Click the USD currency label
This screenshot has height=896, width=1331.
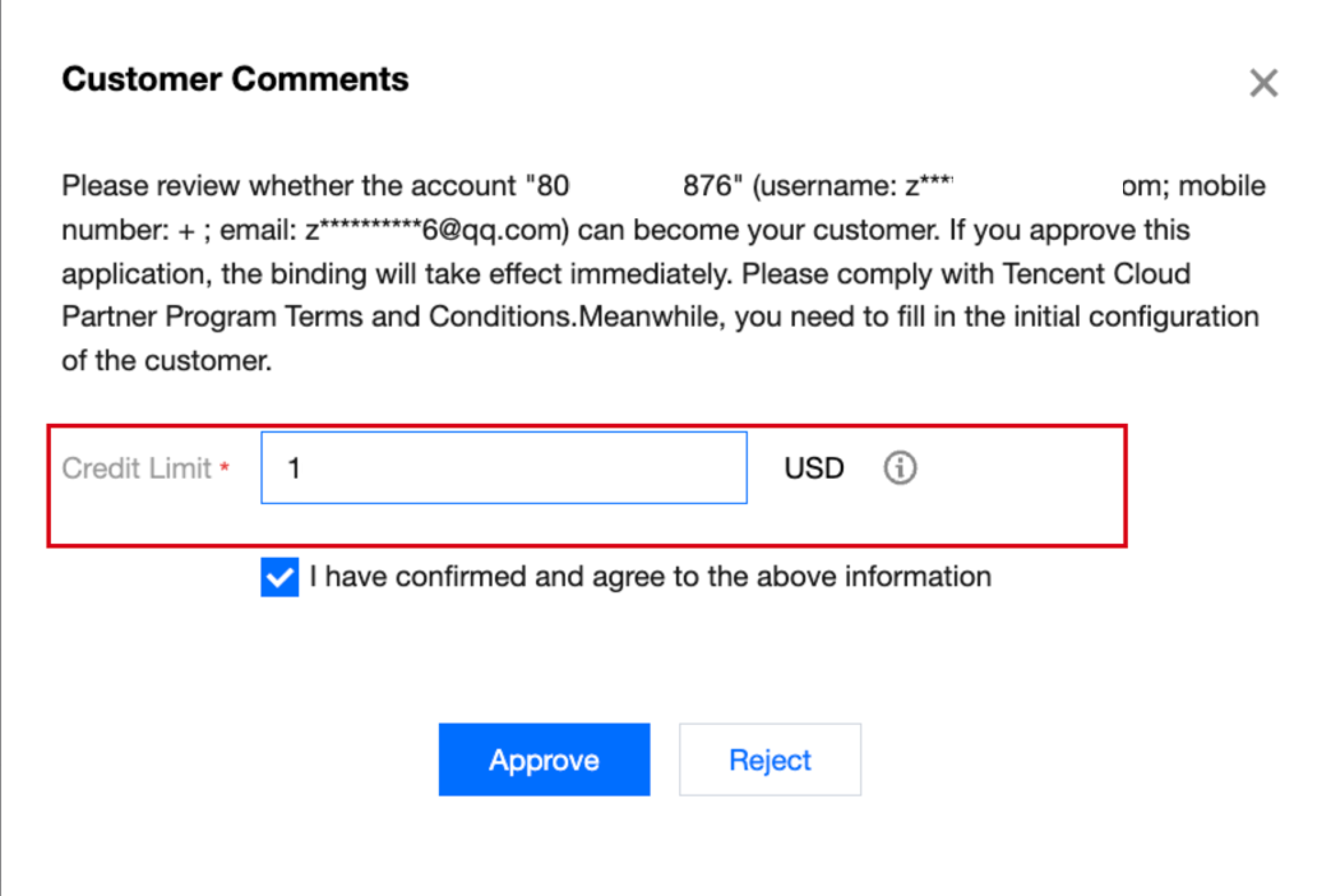[814, 468]
